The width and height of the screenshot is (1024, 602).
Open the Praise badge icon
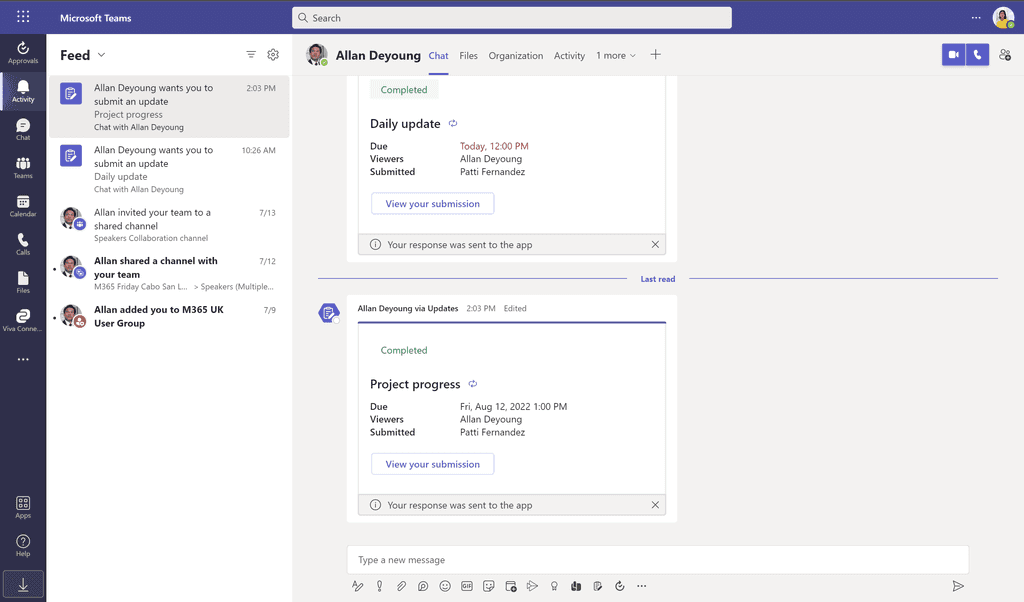click(554, 586)
